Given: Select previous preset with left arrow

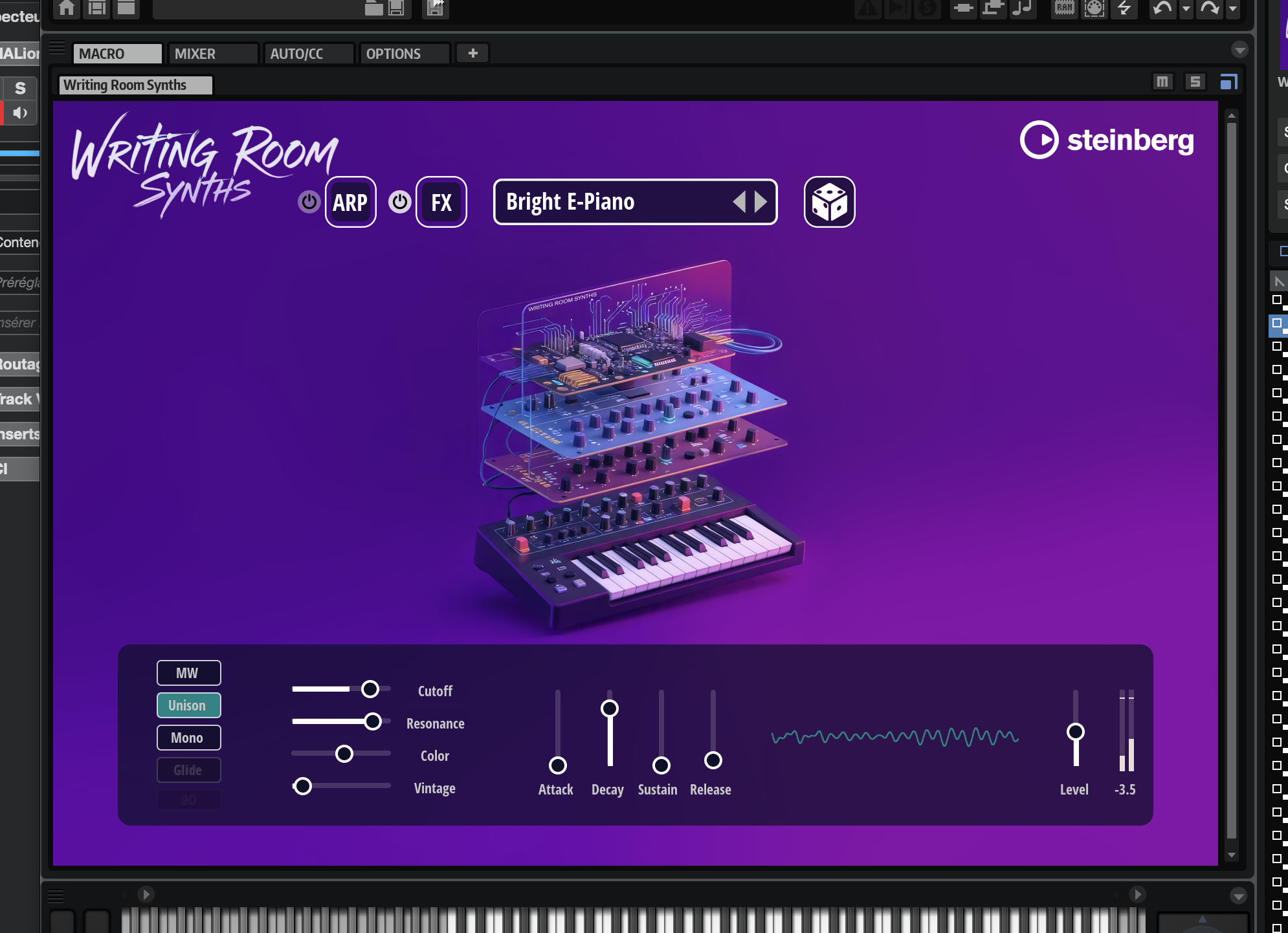Looking at the screenshot, I should click(739, 202).
